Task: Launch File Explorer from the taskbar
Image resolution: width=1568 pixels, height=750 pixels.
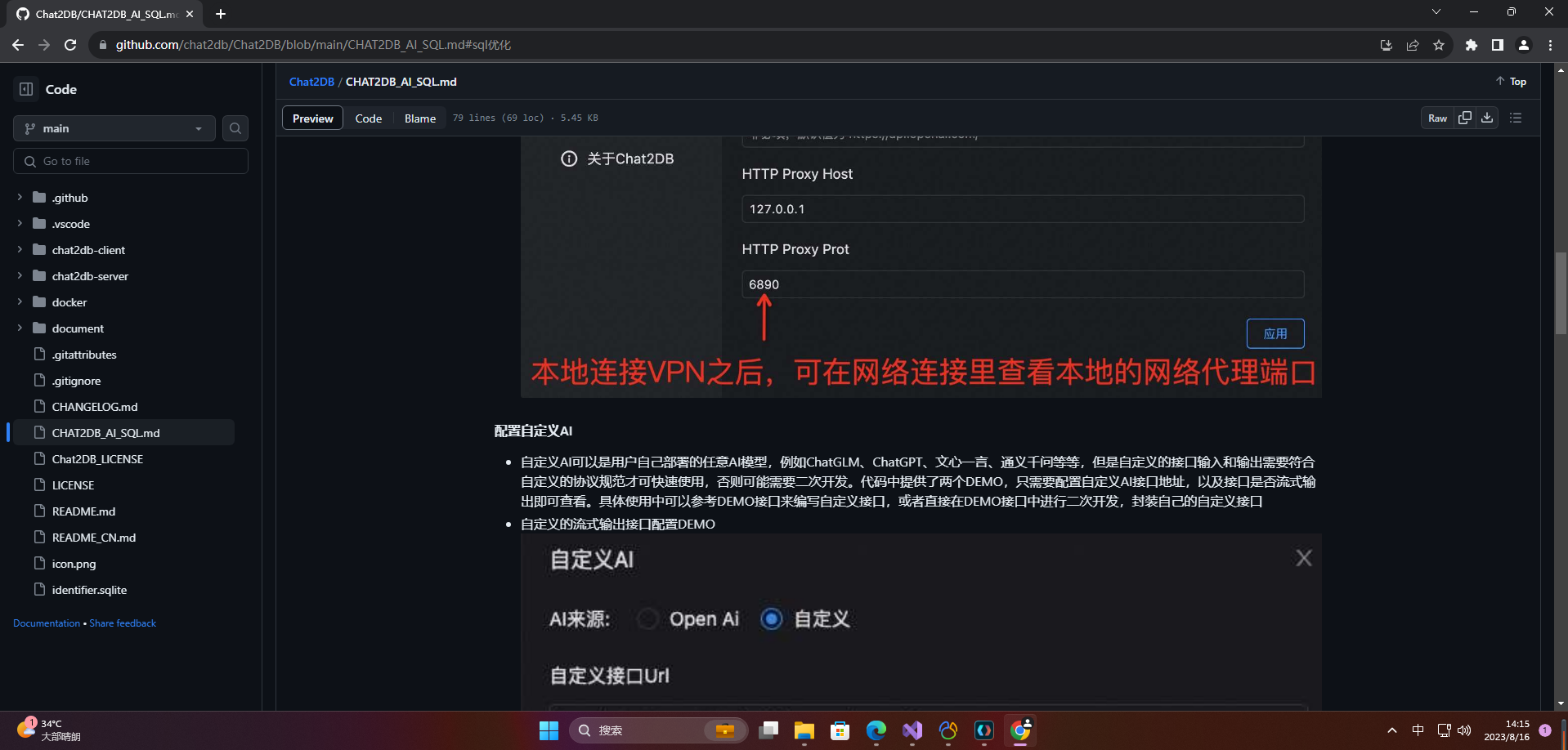Action: pos(804,730)
